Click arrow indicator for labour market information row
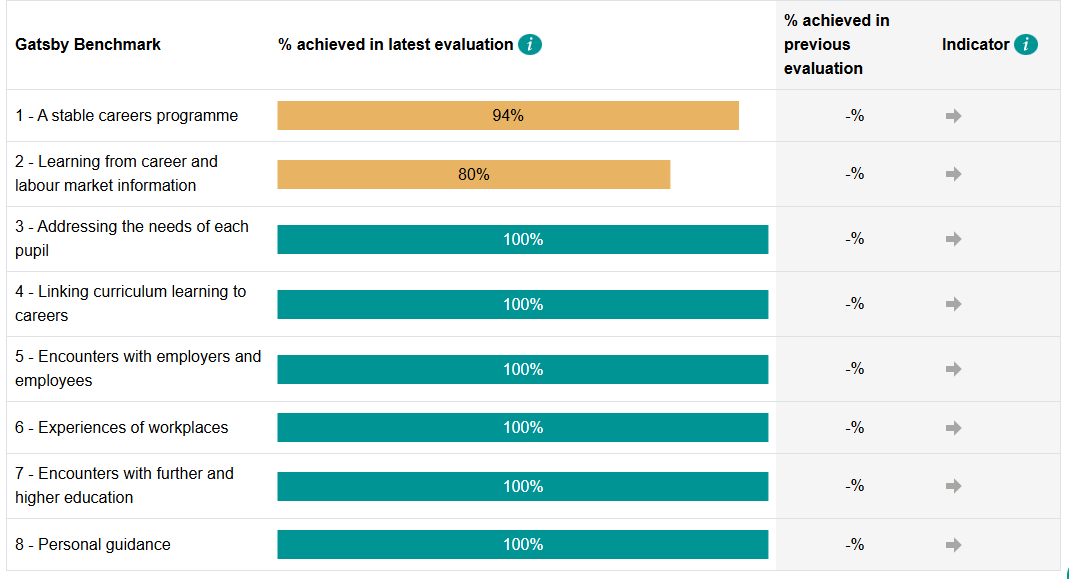This screenshot has height=579, width=1069. point(953,174)
